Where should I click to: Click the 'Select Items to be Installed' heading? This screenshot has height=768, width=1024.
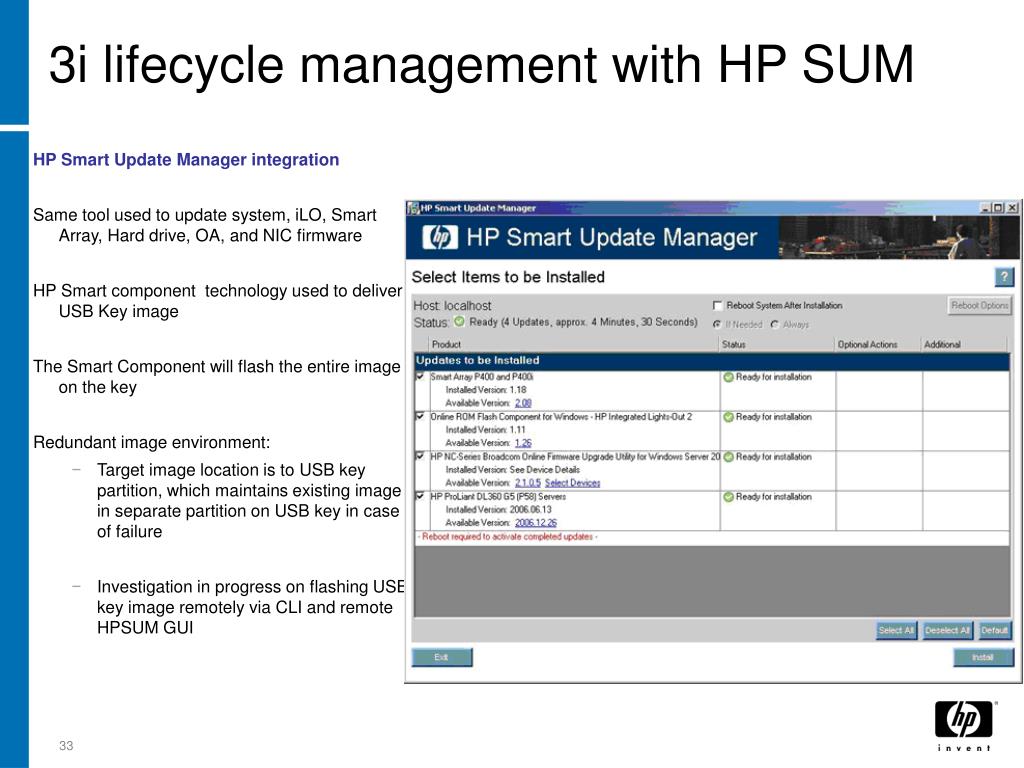click(508, 278)
